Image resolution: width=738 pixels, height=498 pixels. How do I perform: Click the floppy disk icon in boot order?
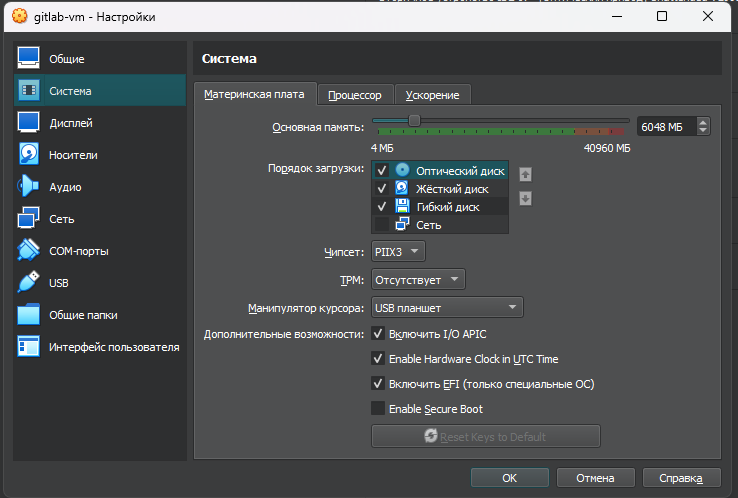[x=402, y=206]
